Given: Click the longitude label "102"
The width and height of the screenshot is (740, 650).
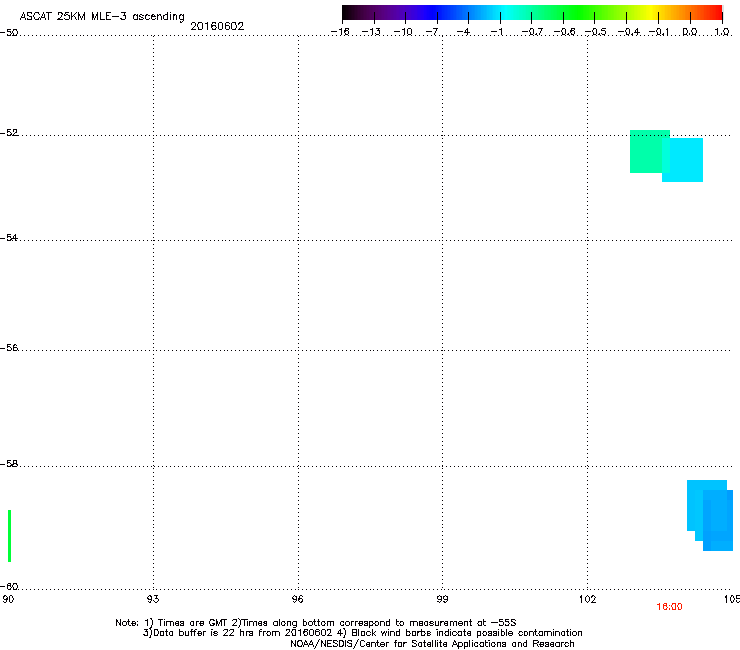Looking at the screenshot, I should click(x=587, y=599).
